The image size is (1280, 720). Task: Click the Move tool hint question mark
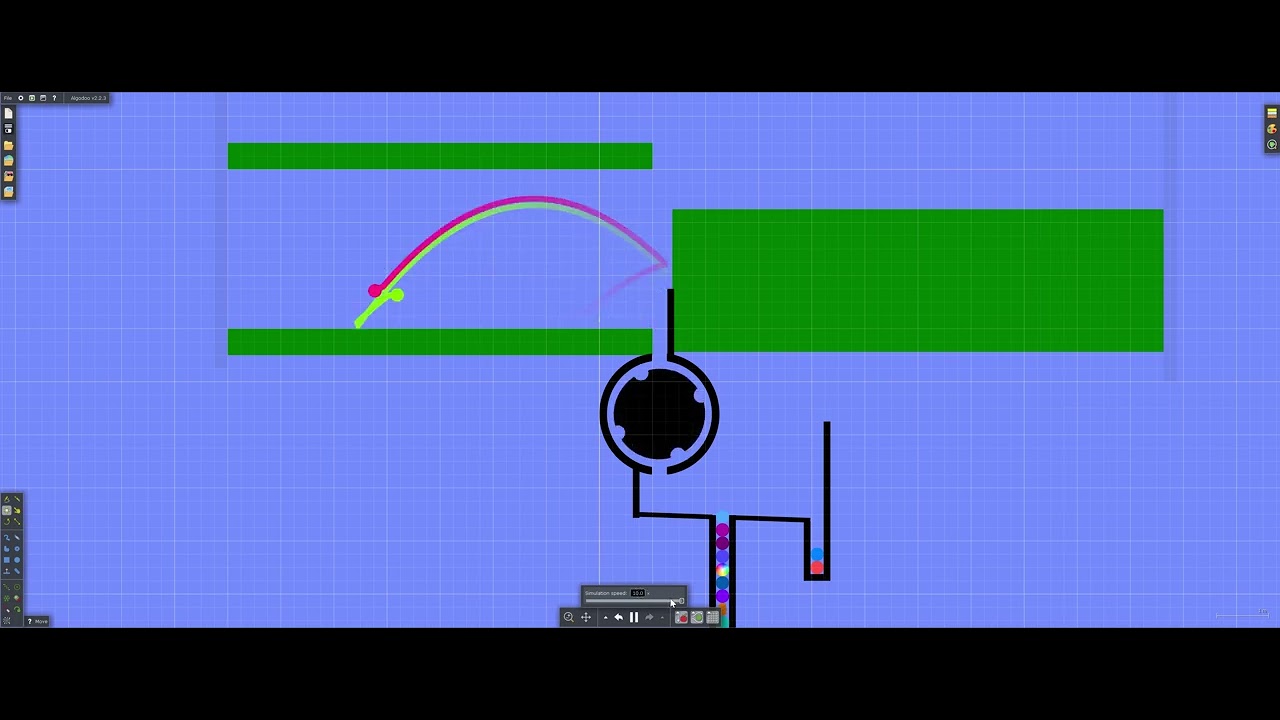pos(30,621)
